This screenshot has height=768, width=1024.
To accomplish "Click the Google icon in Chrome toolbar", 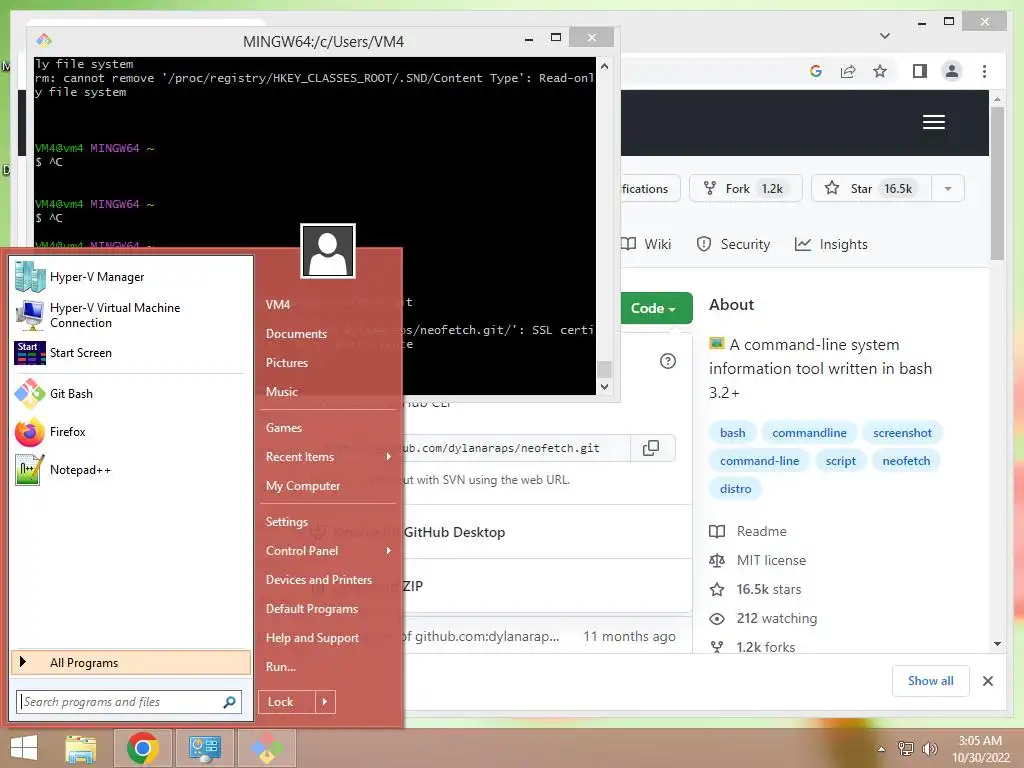I will pos(816,71).
